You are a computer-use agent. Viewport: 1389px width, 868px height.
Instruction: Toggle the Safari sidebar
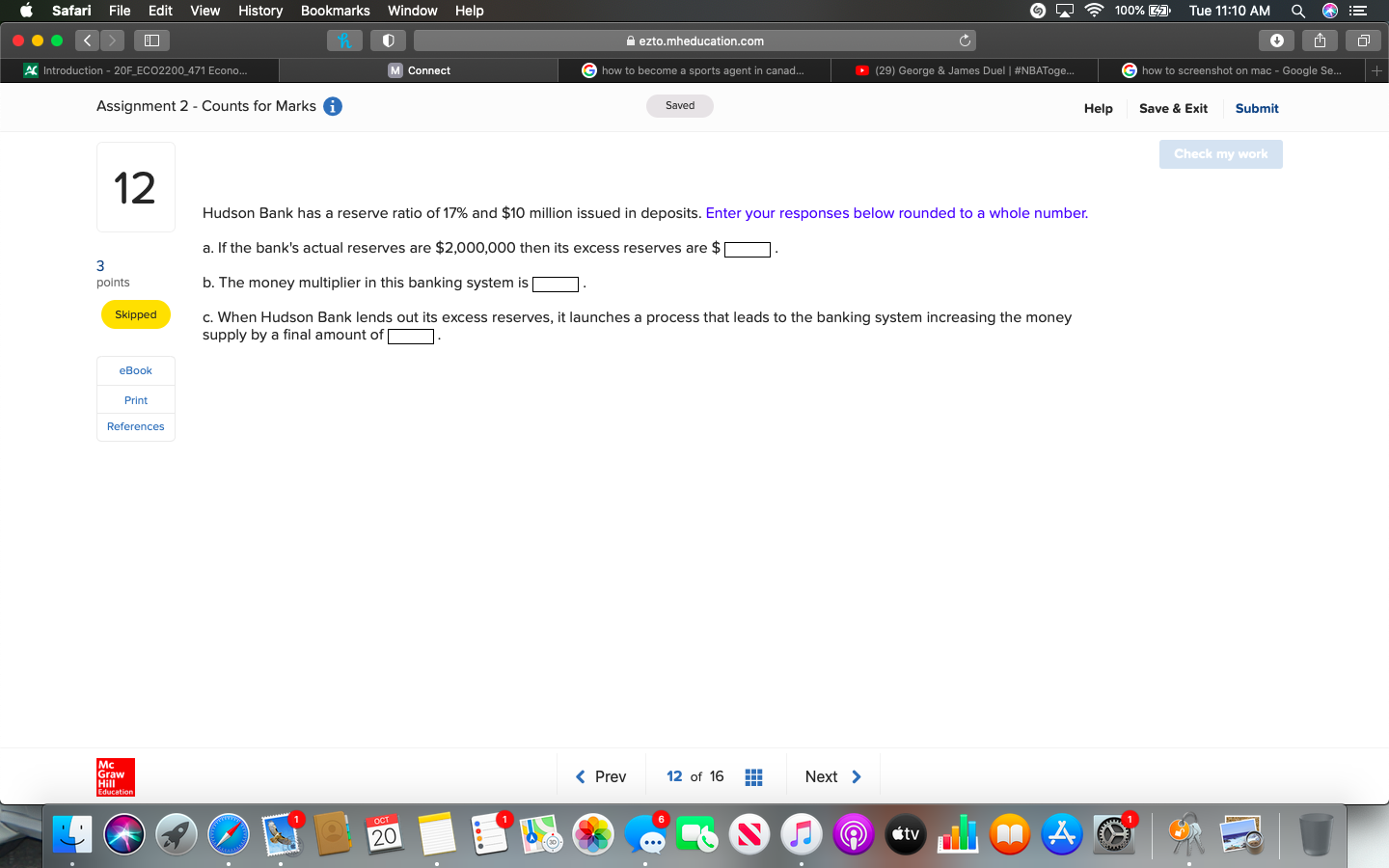click(151, 40)
